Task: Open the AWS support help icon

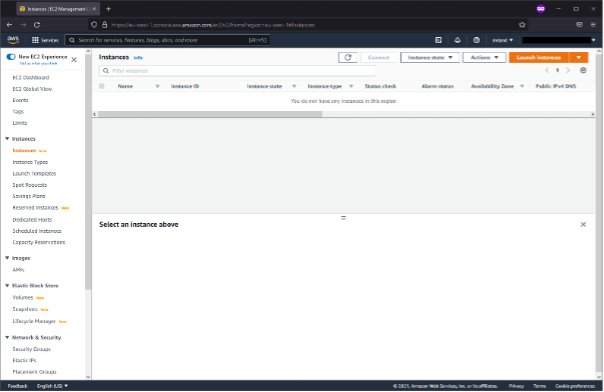Action: [x=476, y=40]
